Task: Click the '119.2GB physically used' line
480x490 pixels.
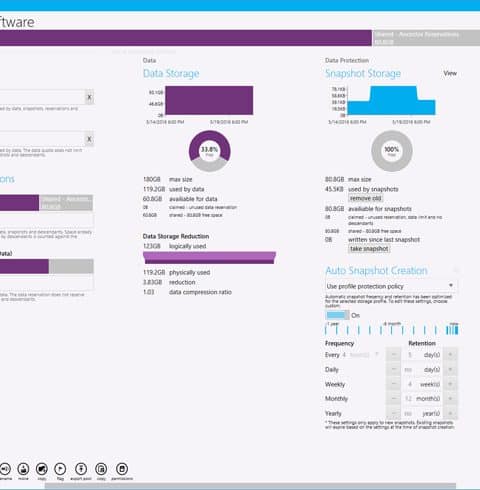Action: coord(176,272)
